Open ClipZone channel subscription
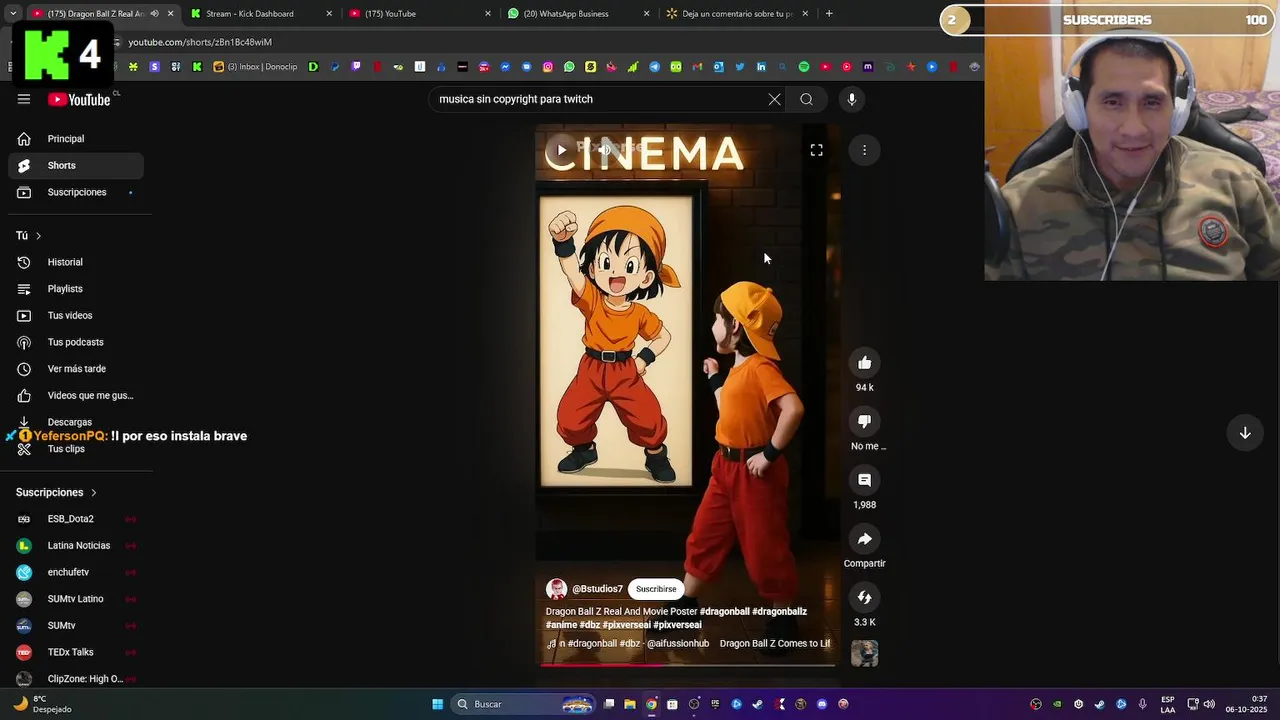1280x720 pixels. pos(76,679)
